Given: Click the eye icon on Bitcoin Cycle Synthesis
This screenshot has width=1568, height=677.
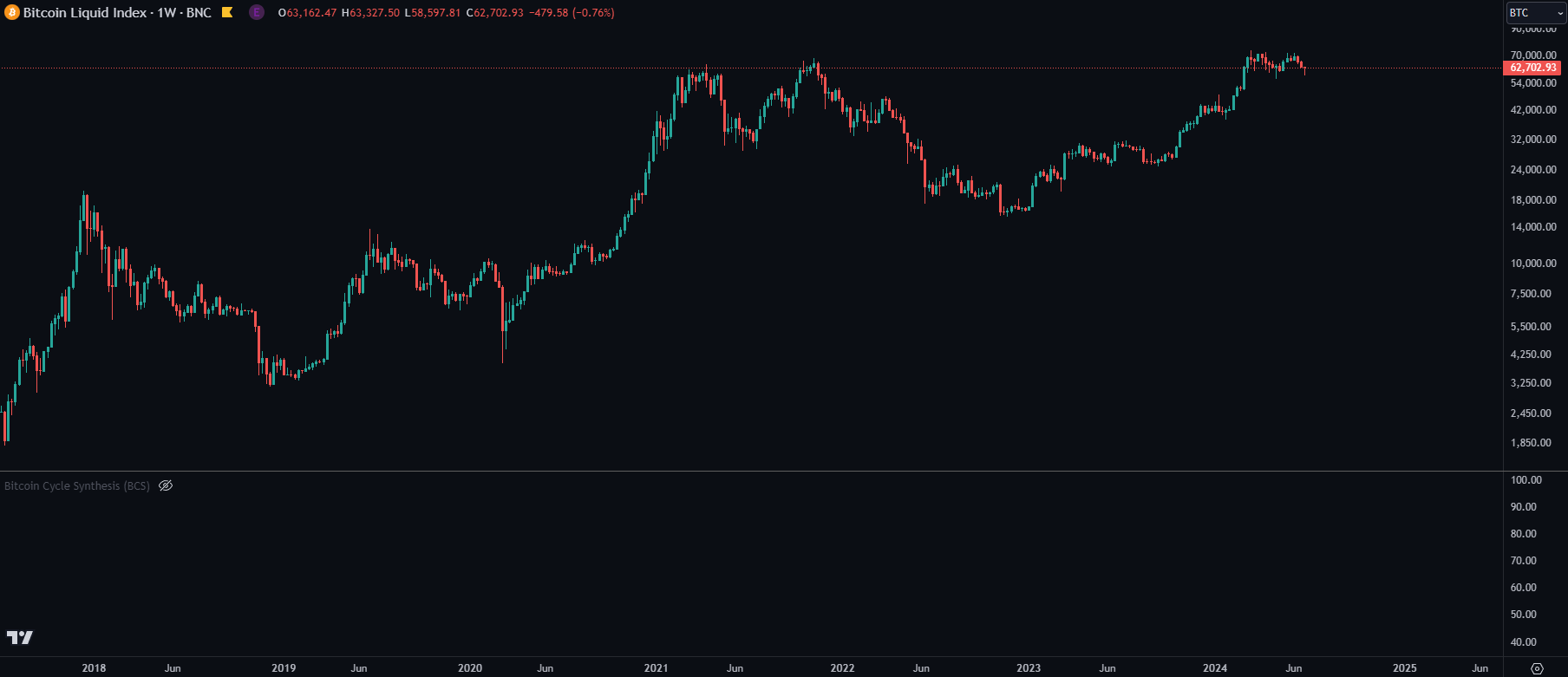Looking at the screenshot, I should 166,485.
